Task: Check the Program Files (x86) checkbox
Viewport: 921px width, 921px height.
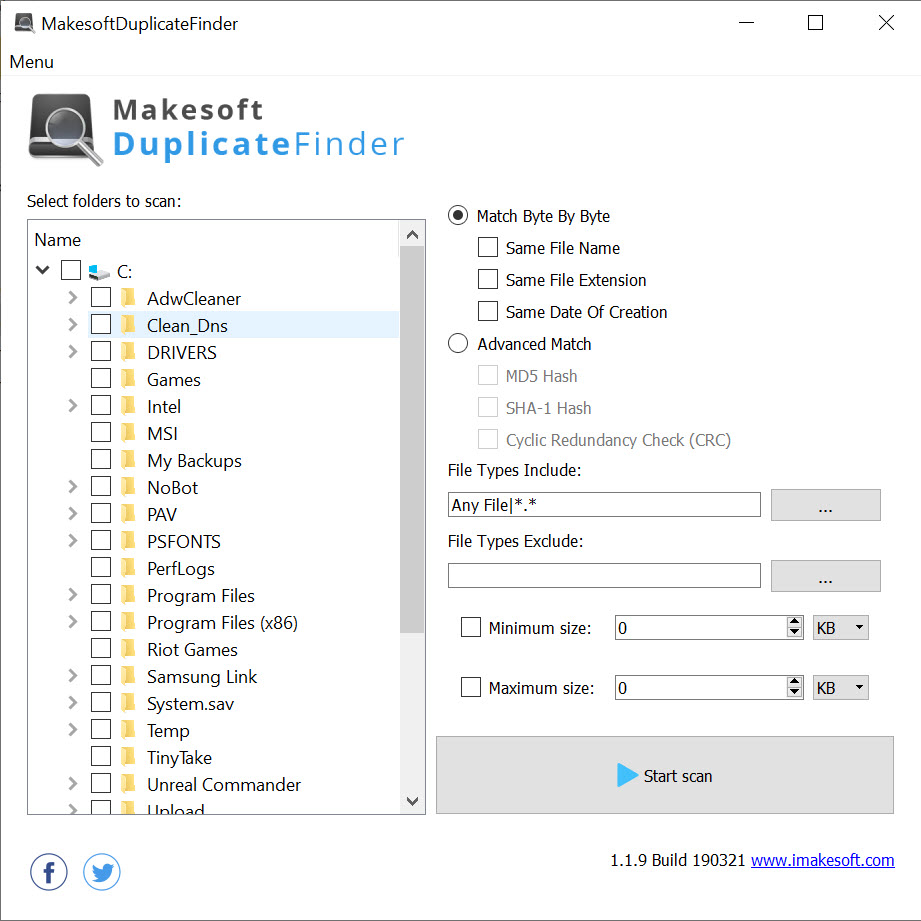Action: [101, 622]
